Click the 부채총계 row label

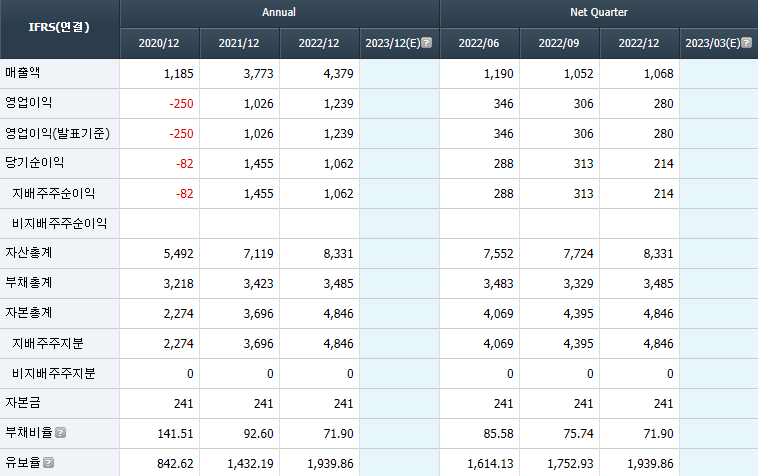pos(29,283)
